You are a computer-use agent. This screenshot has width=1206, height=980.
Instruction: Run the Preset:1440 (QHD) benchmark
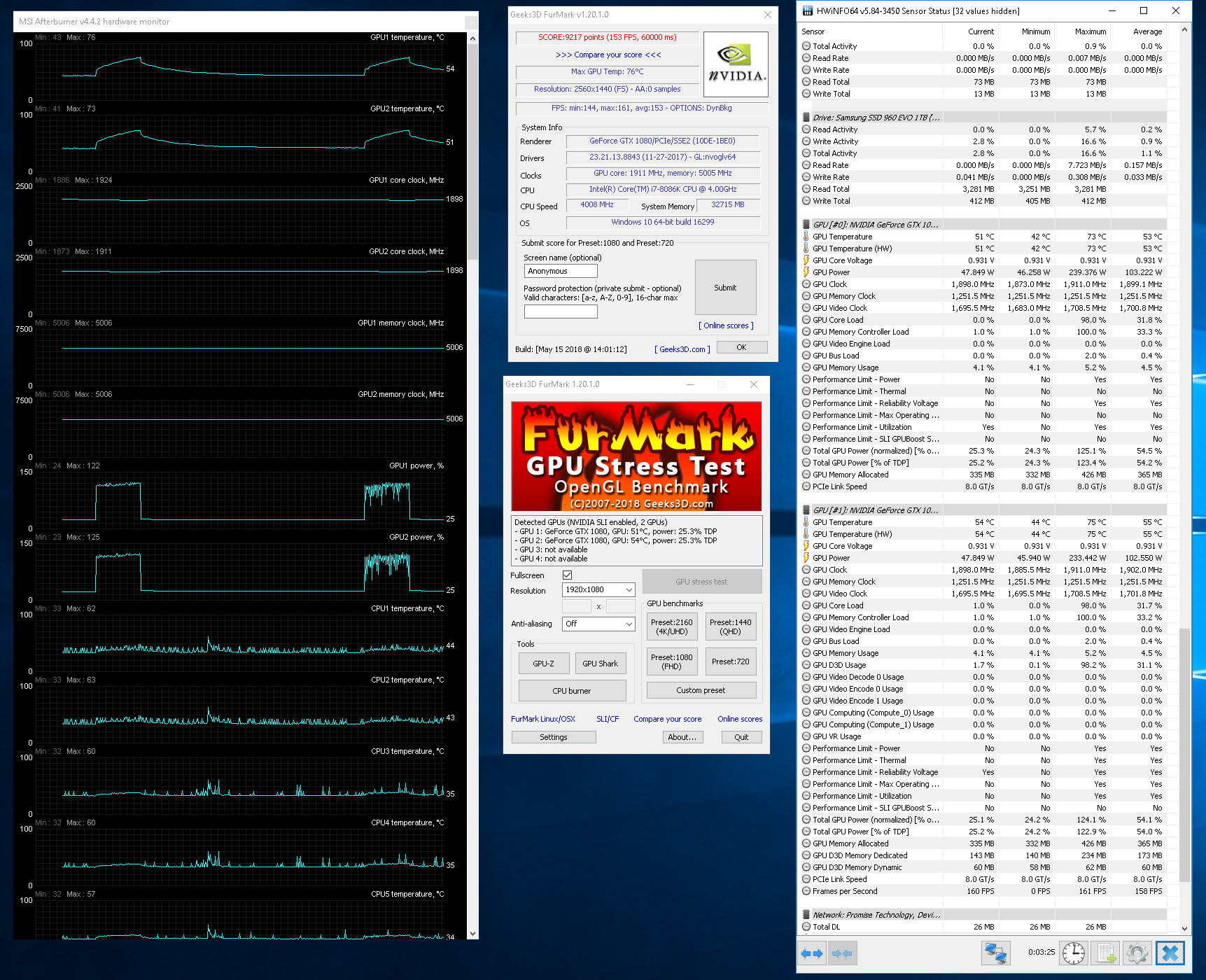[731, 626]
